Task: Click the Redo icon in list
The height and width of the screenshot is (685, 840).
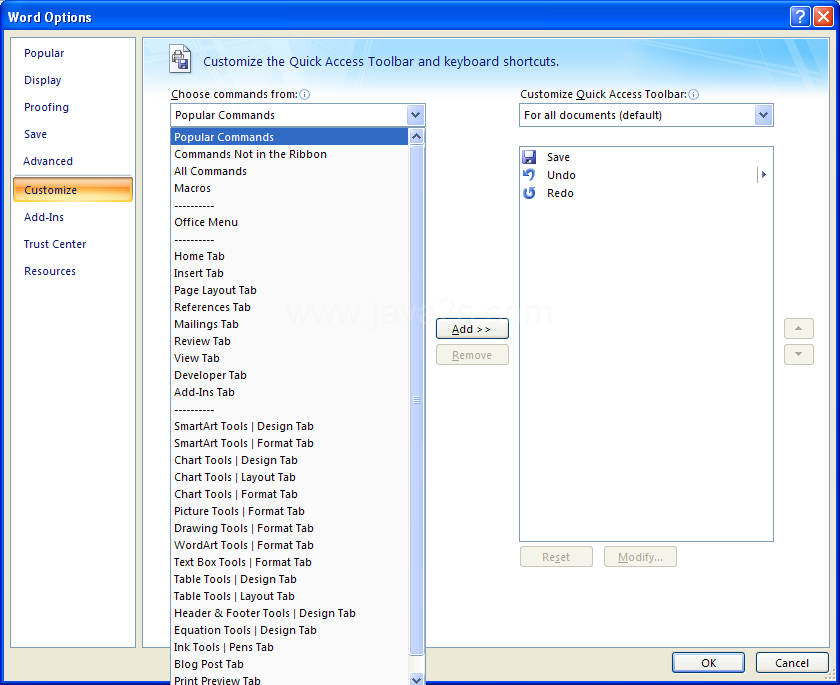Action: [529, 193]
